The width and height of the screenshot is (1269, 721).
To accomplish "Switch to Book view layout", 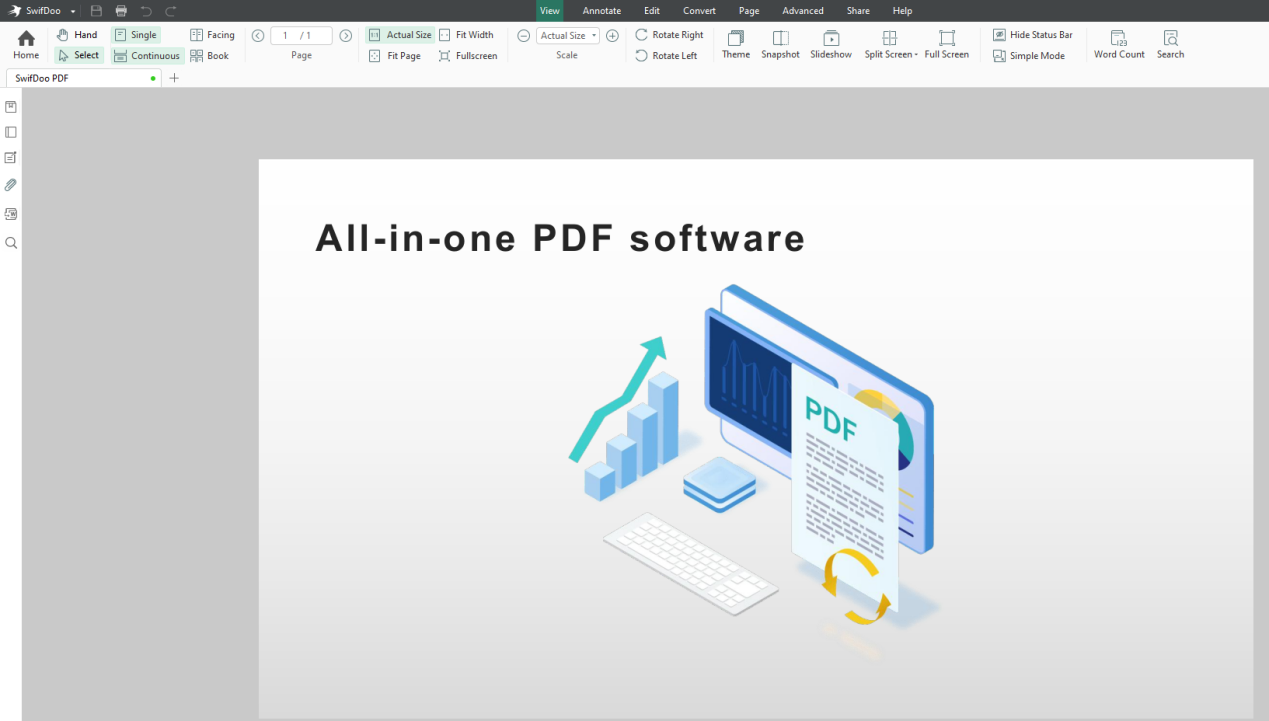I will (210, 56).
